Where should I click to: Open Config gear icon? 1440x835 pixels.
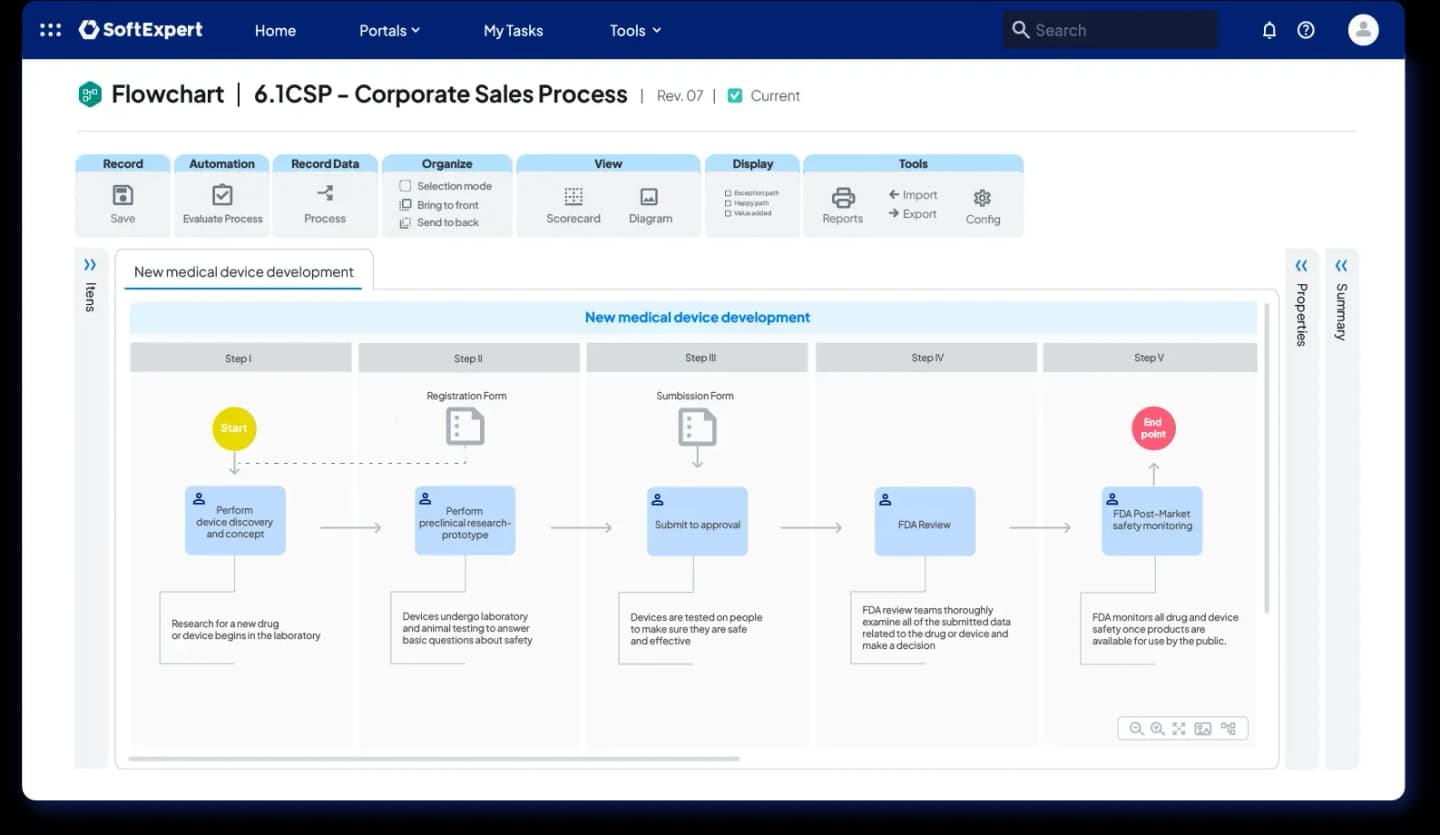pos(982,198)
